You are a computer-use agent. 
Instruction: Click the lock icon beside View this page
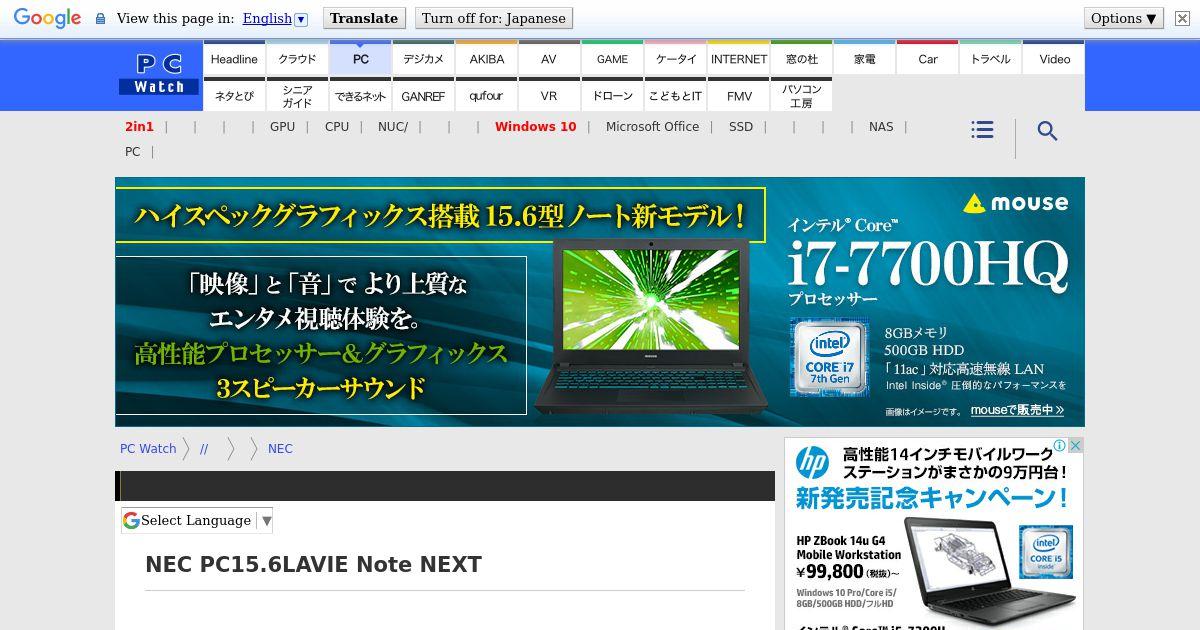pyautogui.click(x=100, y=19)
